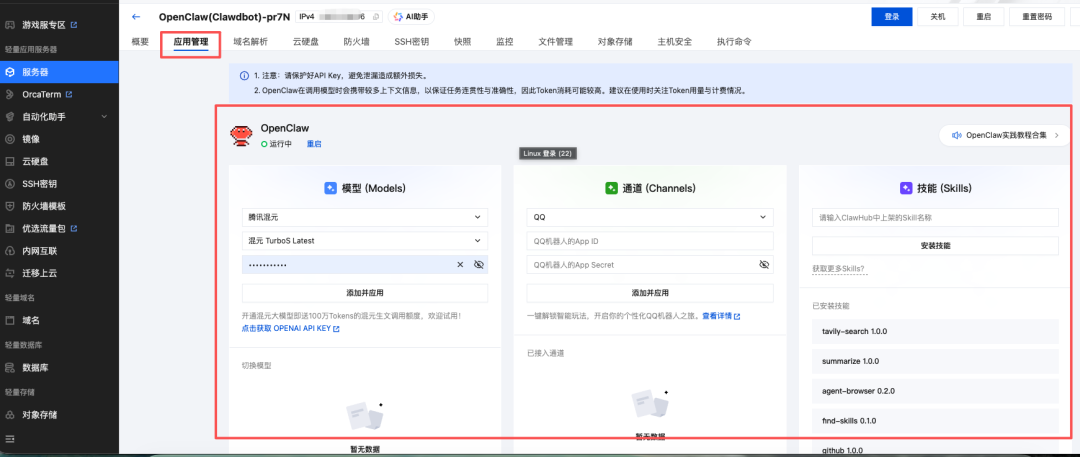
Task: Copy the IPv4 address icon
Action: [376, 17]
